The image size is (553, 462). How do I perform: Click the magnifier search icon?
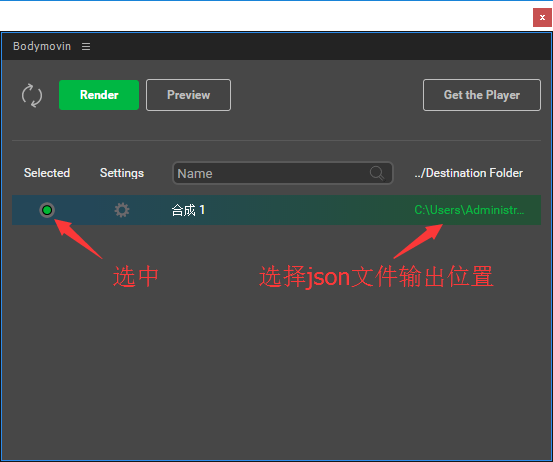point(377,173)
